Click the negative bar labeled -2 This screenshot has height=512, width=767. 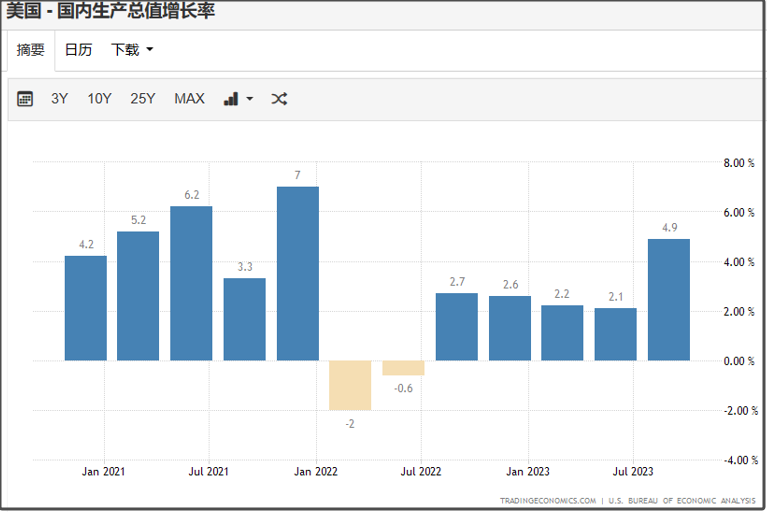coord(350,385)
